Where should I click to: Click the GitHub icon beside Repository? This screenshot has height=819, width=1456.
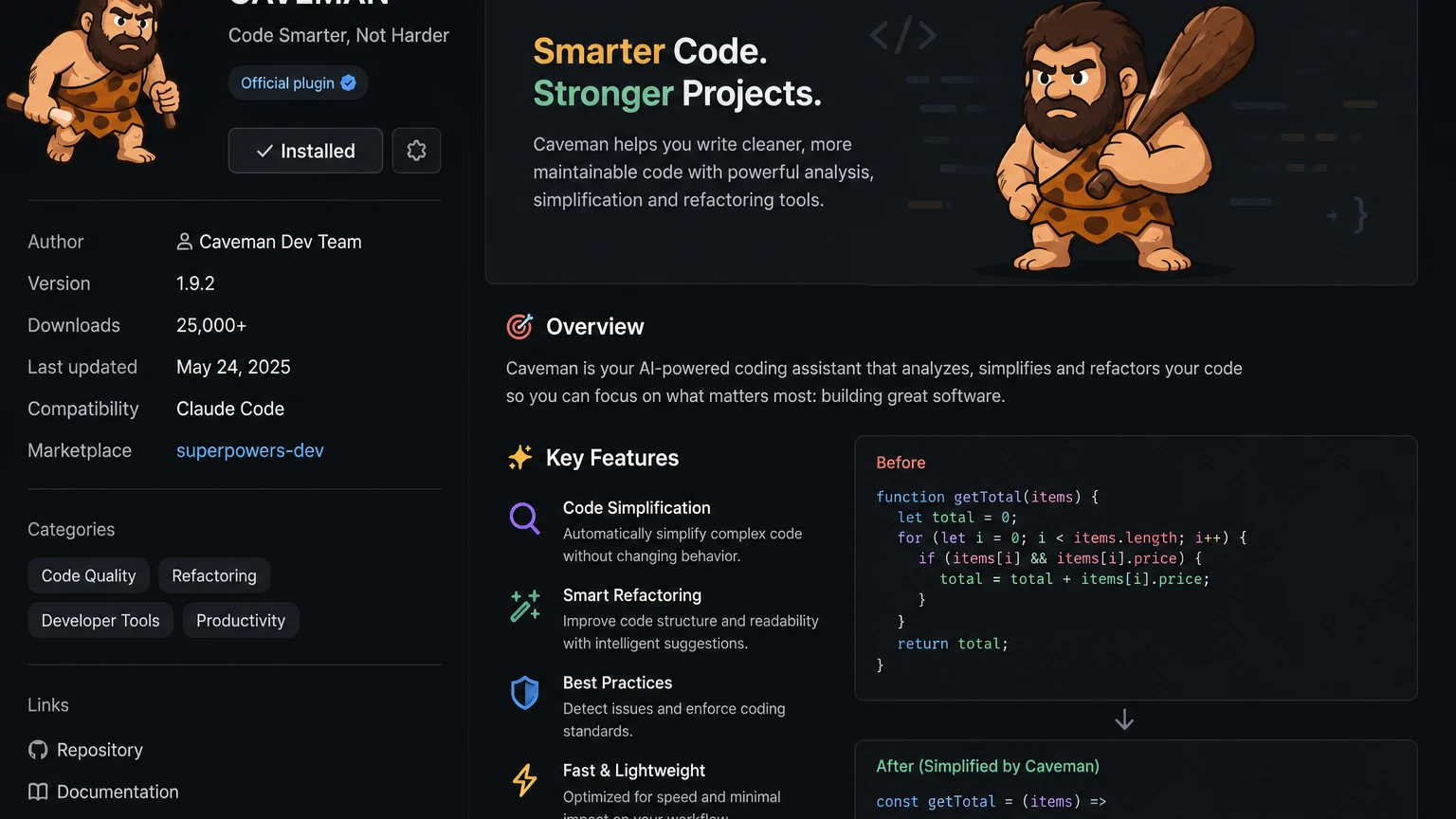[x=38, y=750]
